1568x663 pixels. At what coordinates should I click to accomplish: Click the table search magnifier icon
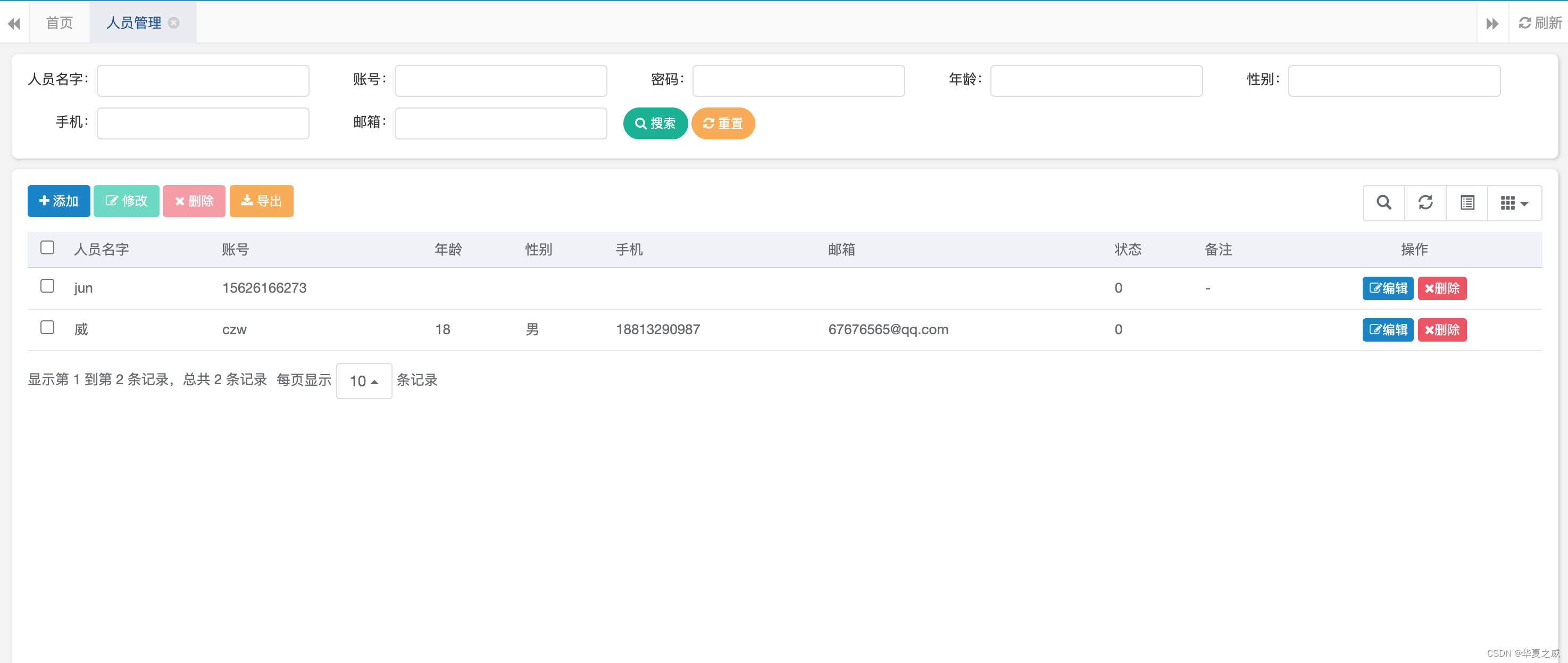pos(1383,203)
